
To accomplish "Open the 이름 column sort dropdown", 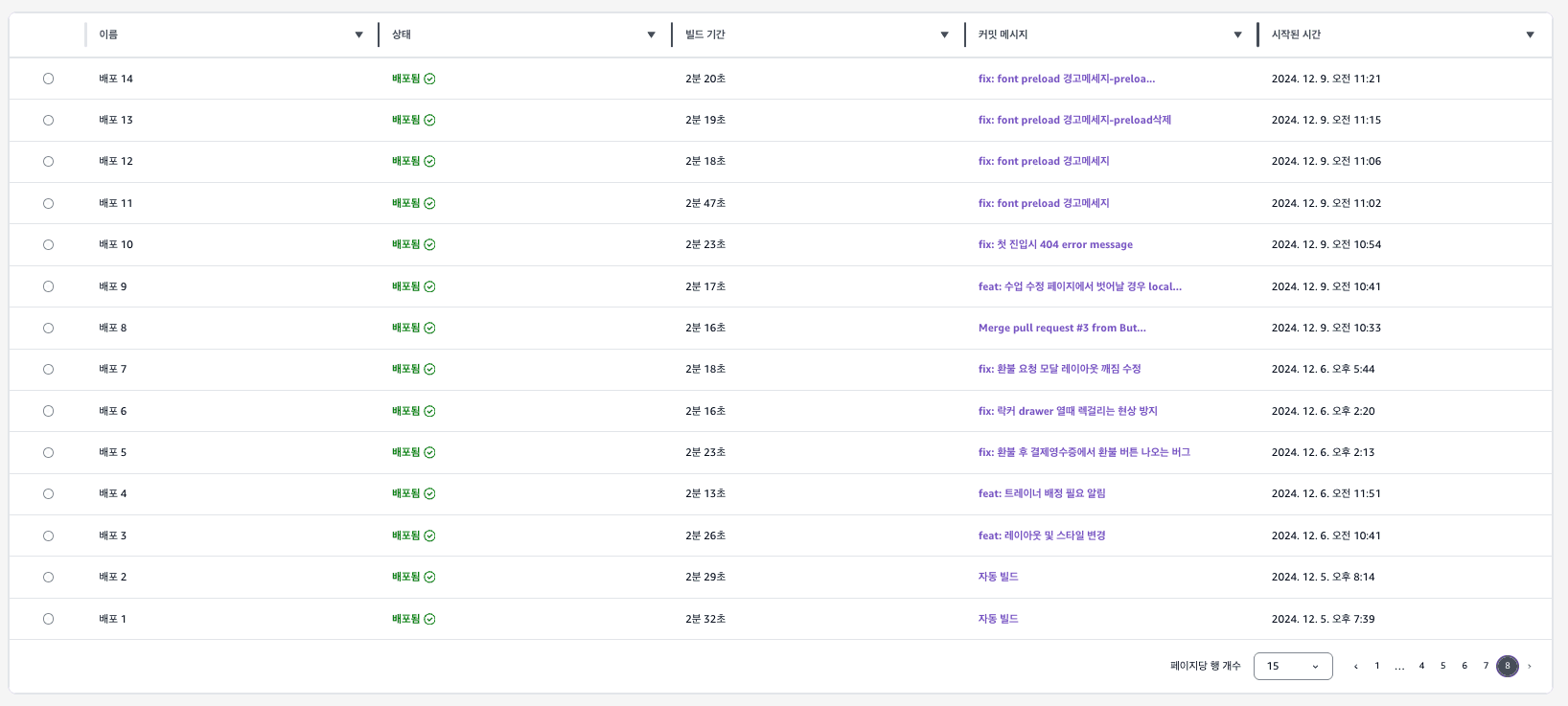I will (358, 34).
